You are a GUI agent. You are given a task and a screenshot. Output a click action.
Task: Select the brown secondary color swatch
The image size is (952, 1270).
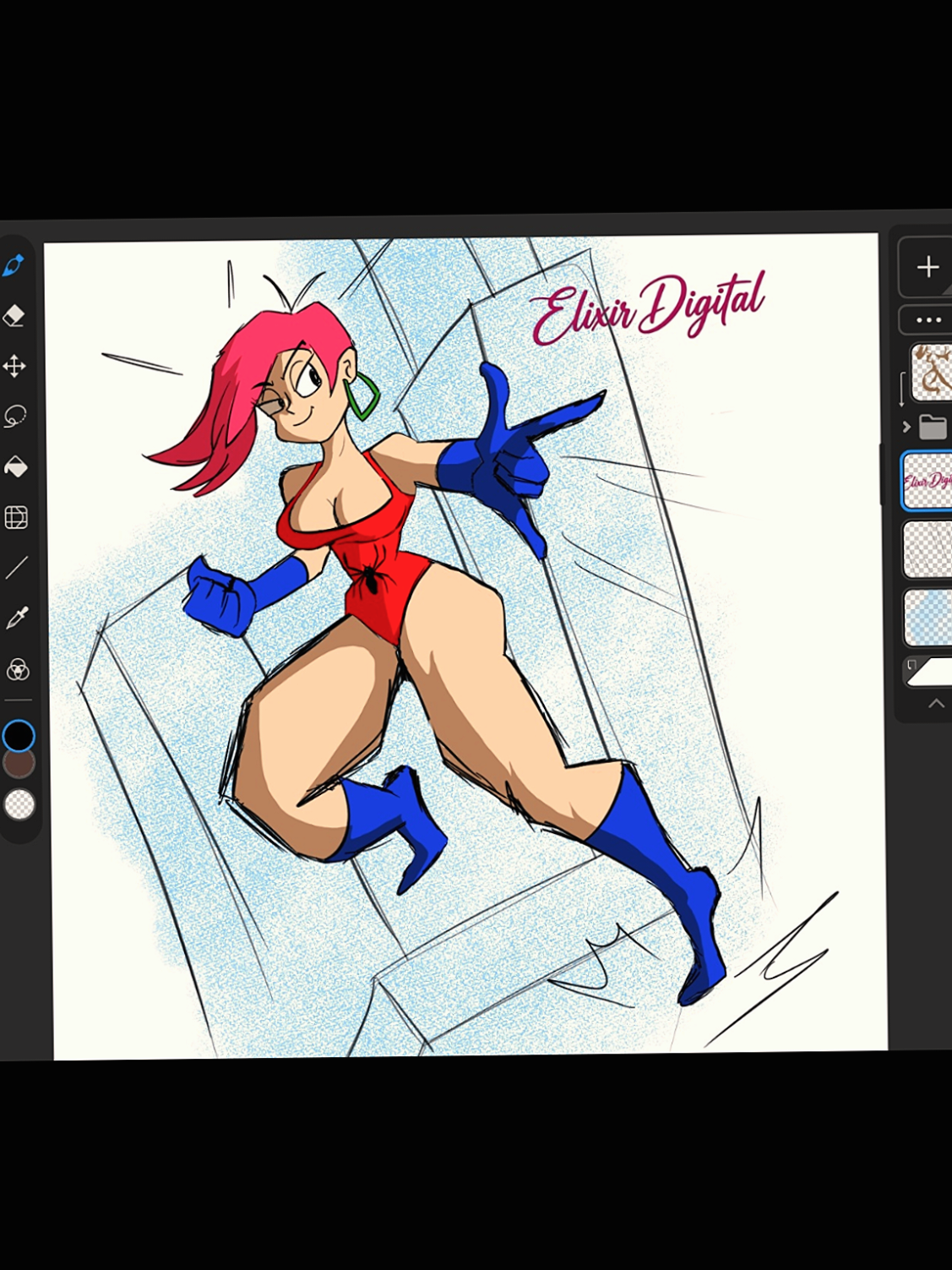tap(19, 763)
